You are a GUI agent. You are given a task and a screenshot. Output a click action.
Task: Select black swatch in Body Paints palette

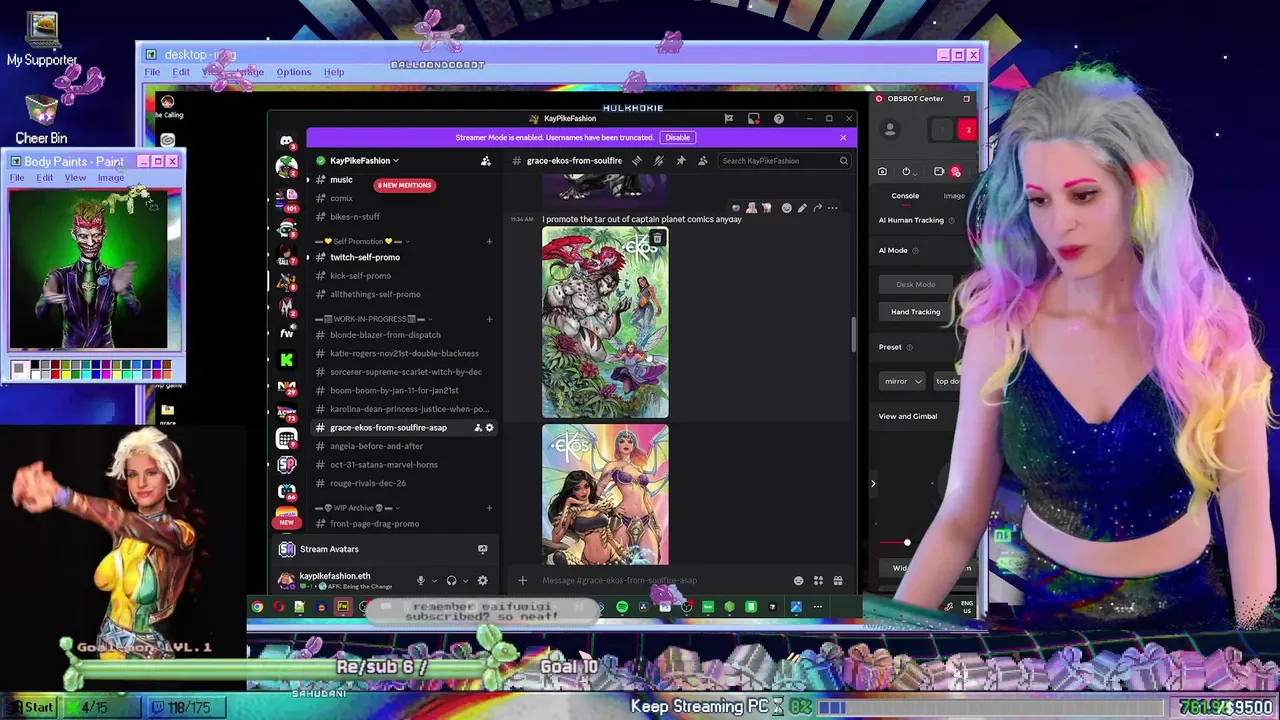[x=36, y=364]
